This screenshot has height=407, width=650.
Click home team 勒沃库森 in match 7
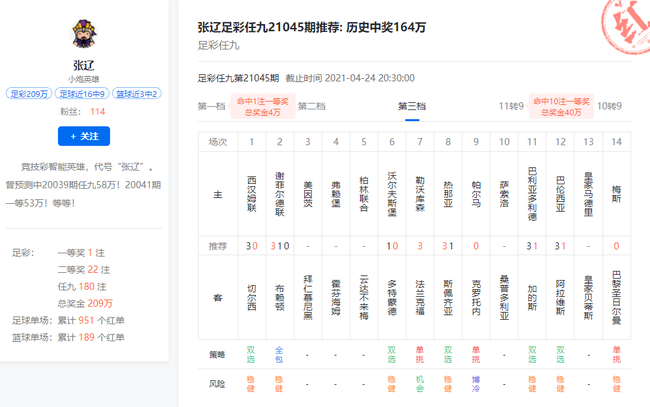click(420, 194)
